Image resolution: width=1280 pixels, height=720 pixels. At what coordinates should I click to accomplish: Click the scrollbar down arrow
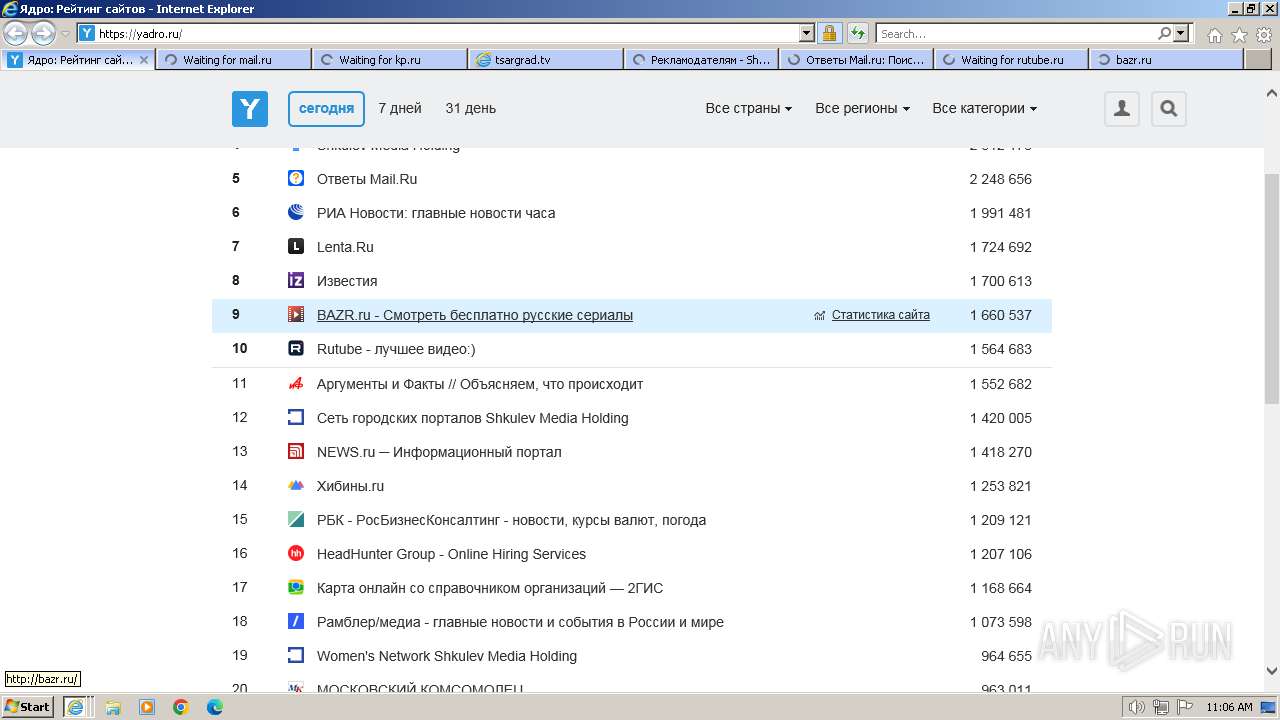[1272, 671]
